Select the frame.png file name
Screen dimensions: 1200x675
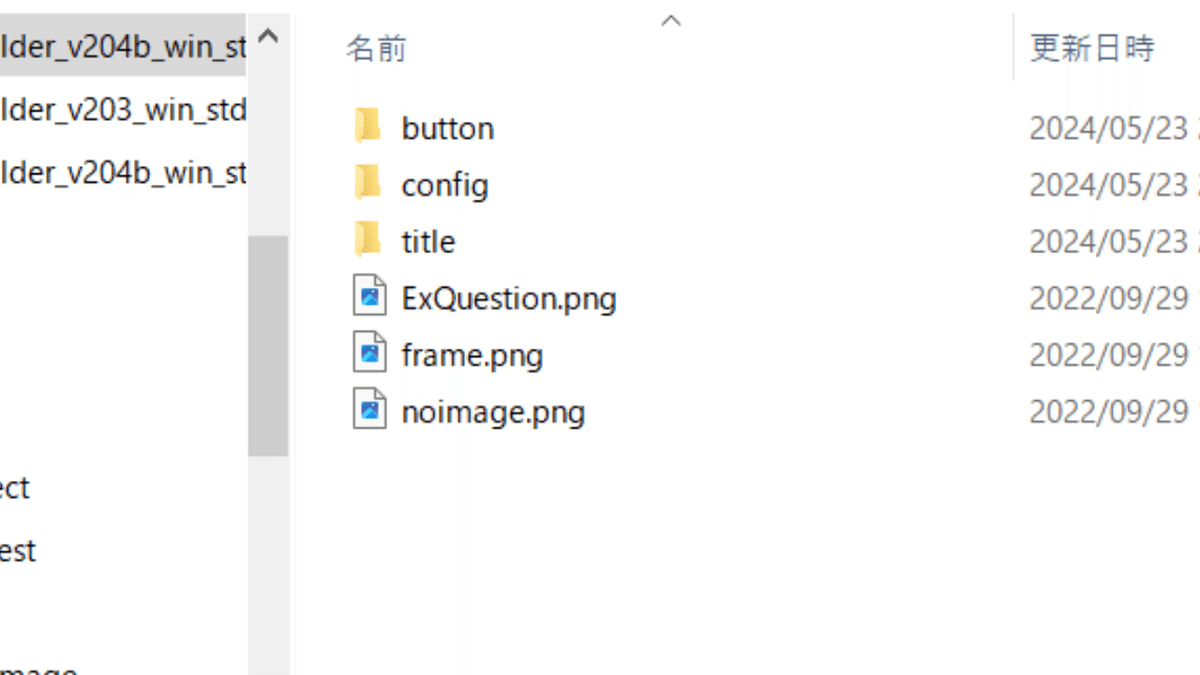tap(472, 356)
